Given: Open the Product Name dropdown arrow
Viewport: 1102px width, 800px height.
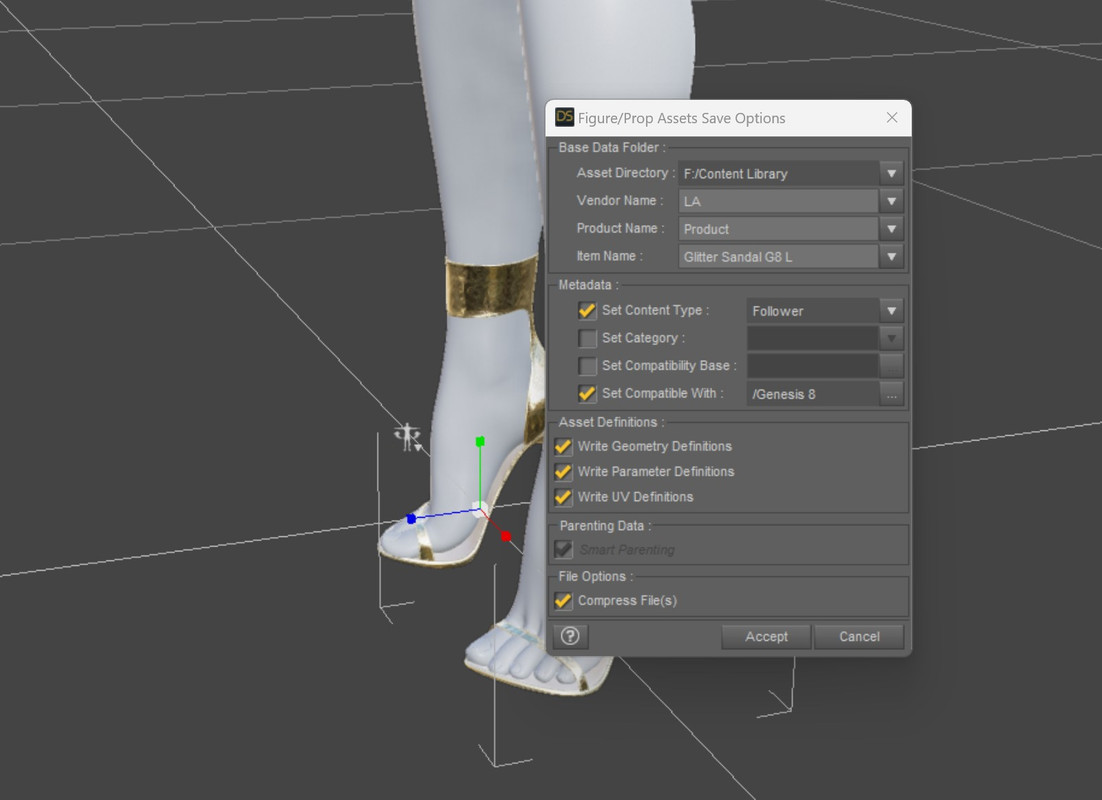Looking at the screenshot, I should tap(891, 229).
